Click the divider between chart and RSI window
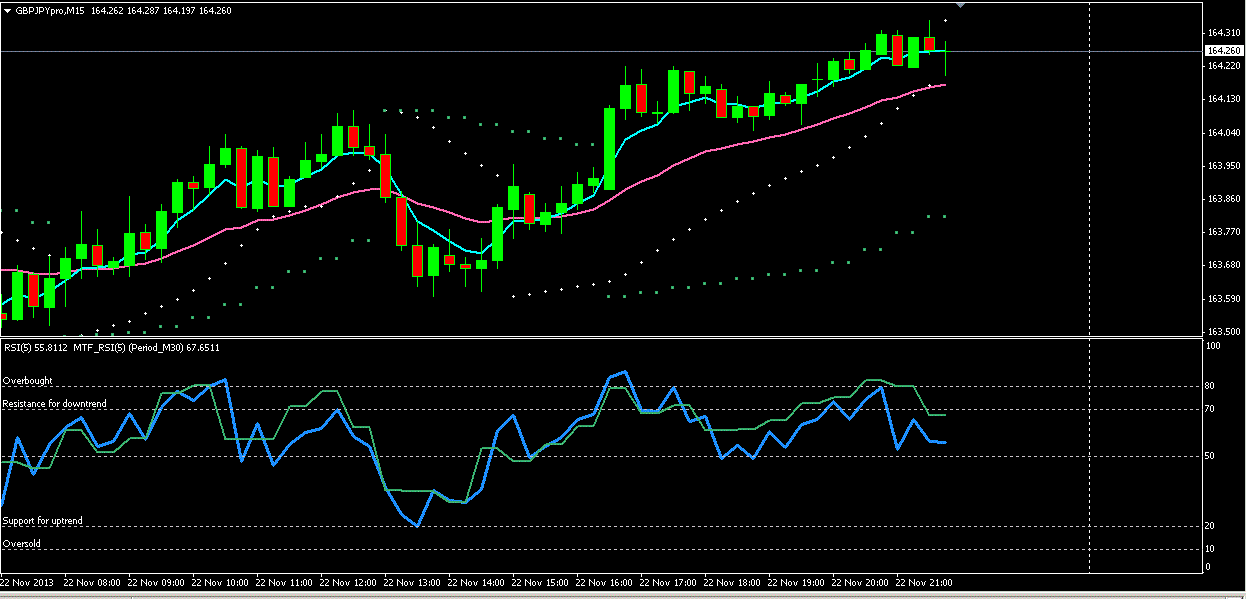 click(x=600, y=337)
